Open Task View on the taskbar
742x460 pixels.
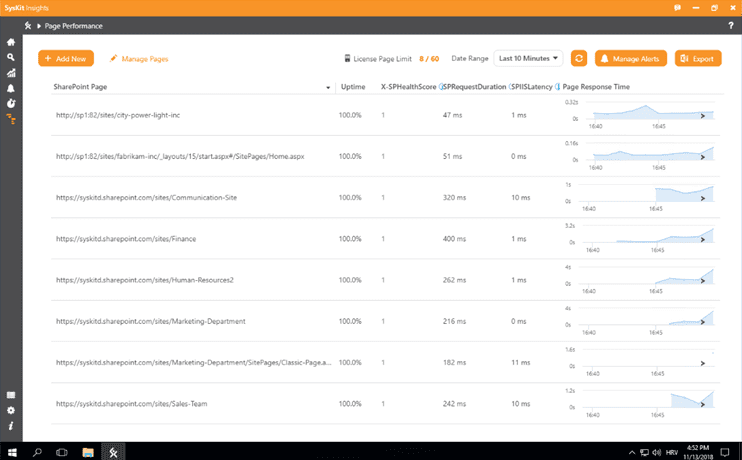click(x=62, y=452)
